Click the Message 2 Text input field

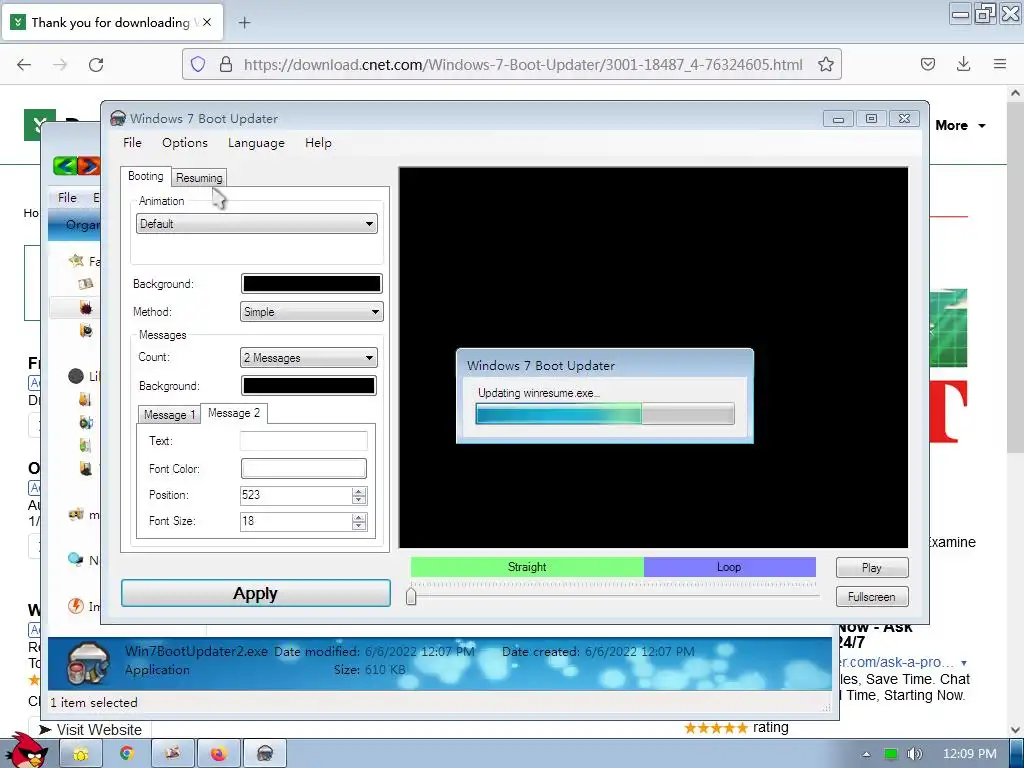click(304, 441)
